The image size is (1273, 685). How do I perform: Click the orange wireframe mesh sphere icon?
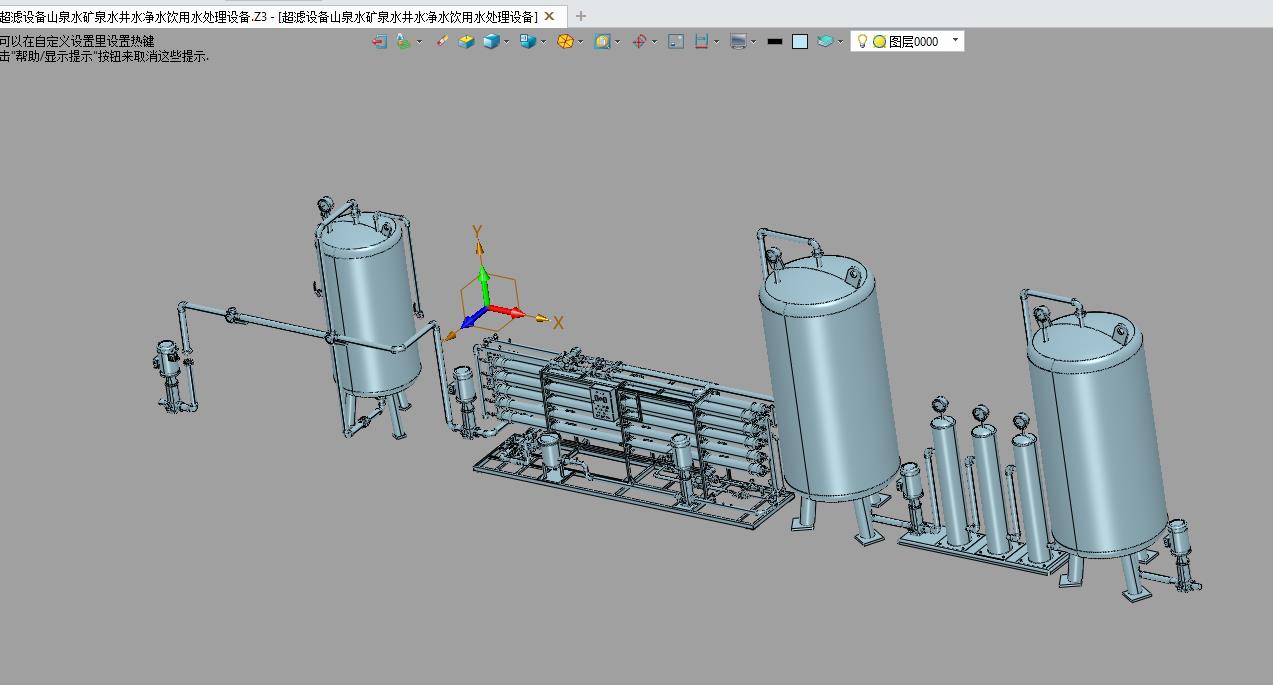point(565,41)
